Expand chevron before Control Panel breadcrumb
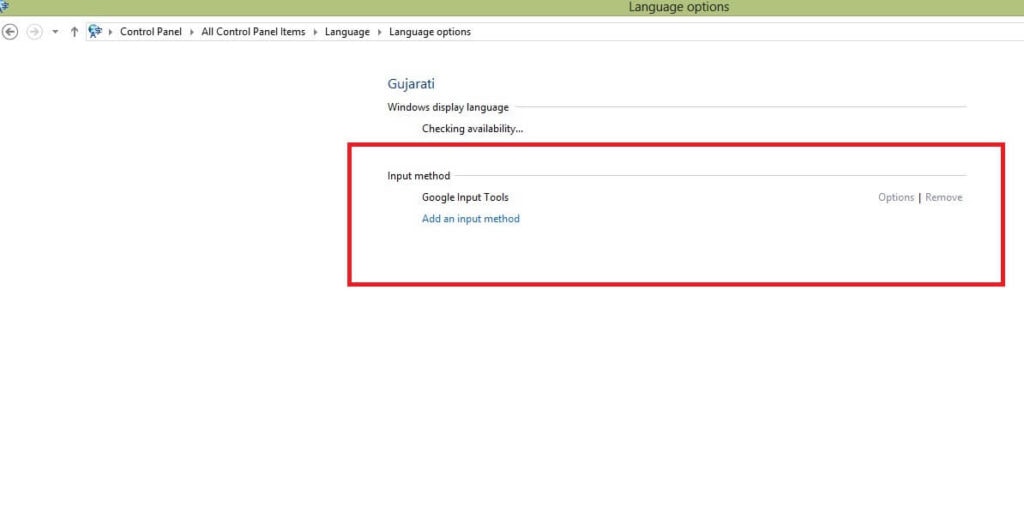The height and width of the screenshot is (532, 1024). pyautogui.click(x=110, y=32)
